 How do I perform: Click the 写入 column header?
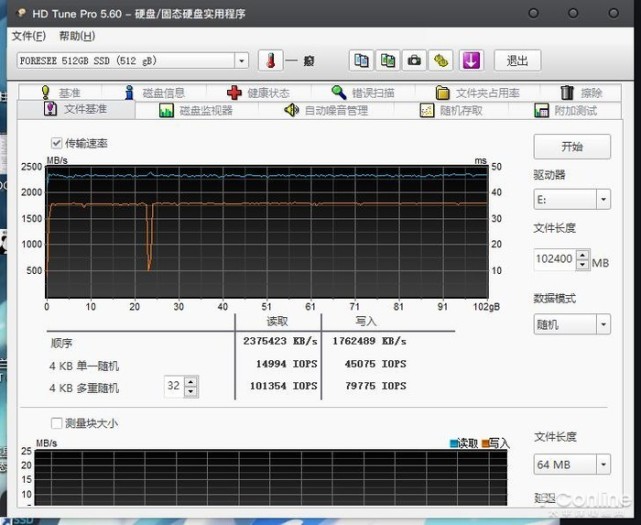coord(365,321)
